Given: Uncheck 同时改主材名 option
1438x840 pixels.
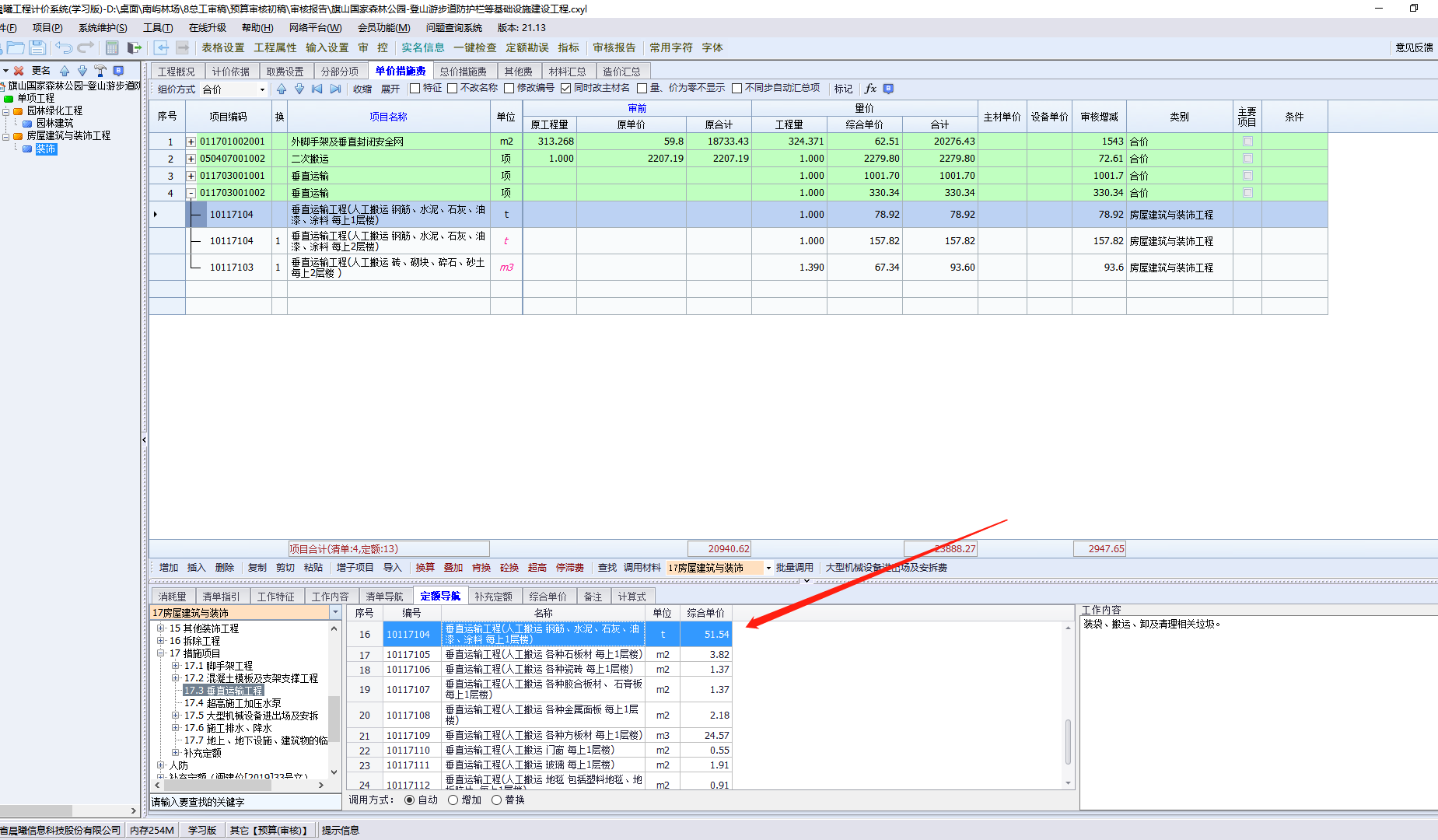Looking at the screenshot, I should [x=565, y=89].
